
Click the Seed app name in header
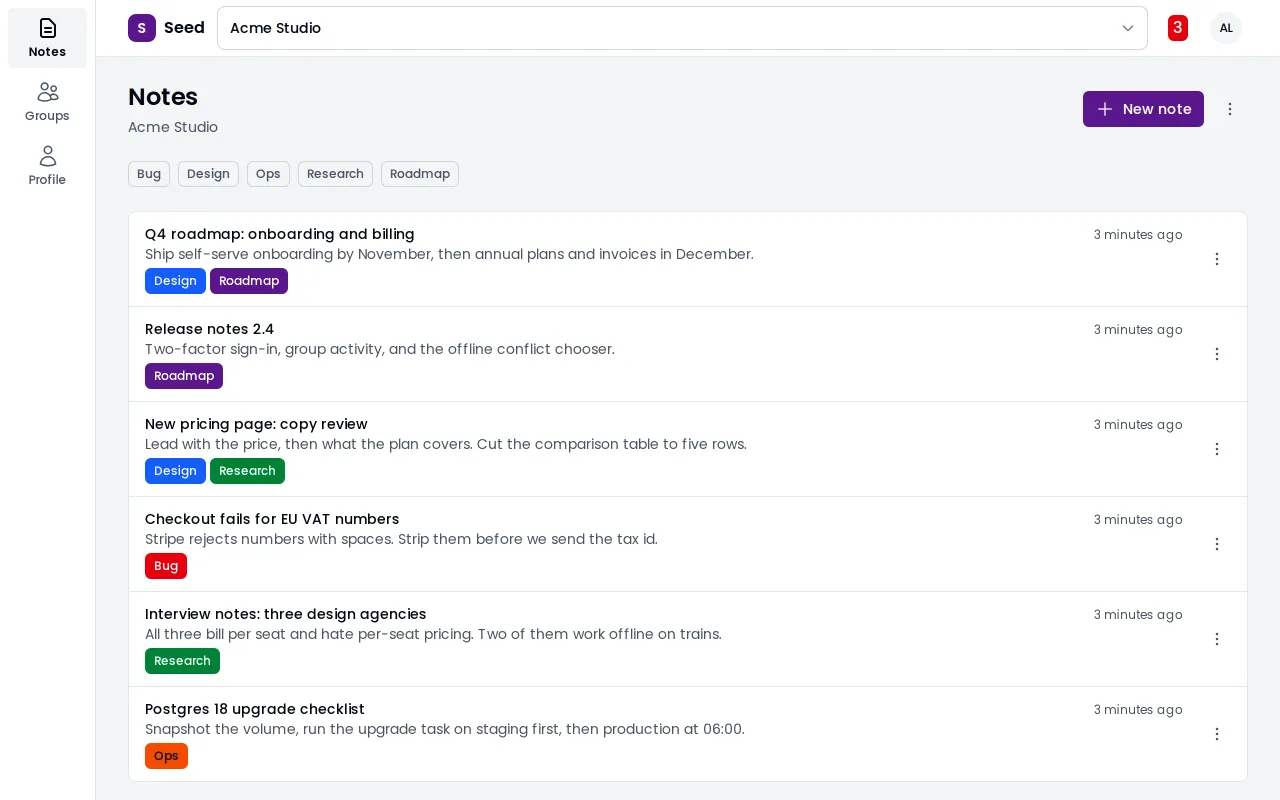[x=184, y=28]
